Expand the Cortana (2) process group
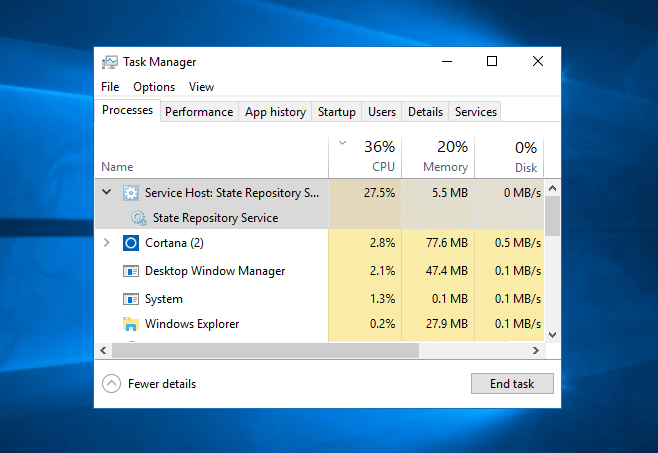This screenshot has height=453, width=658. pyautogui.click(x=107, y=243)
